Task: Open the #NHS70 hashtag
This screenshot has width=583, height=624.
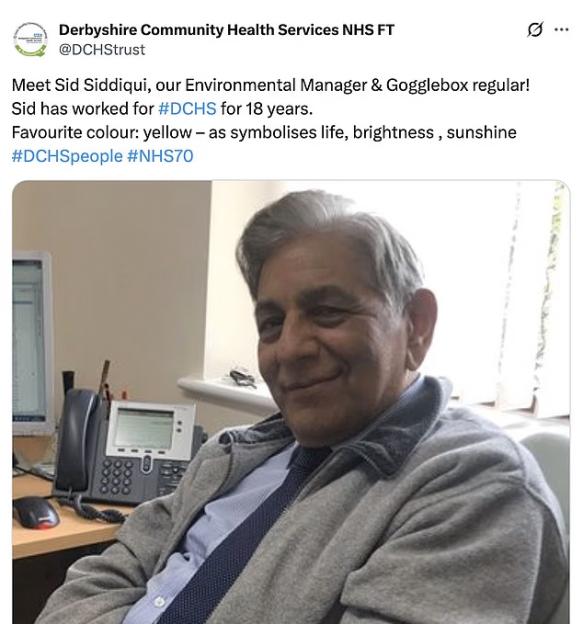Action: point(160,156)
